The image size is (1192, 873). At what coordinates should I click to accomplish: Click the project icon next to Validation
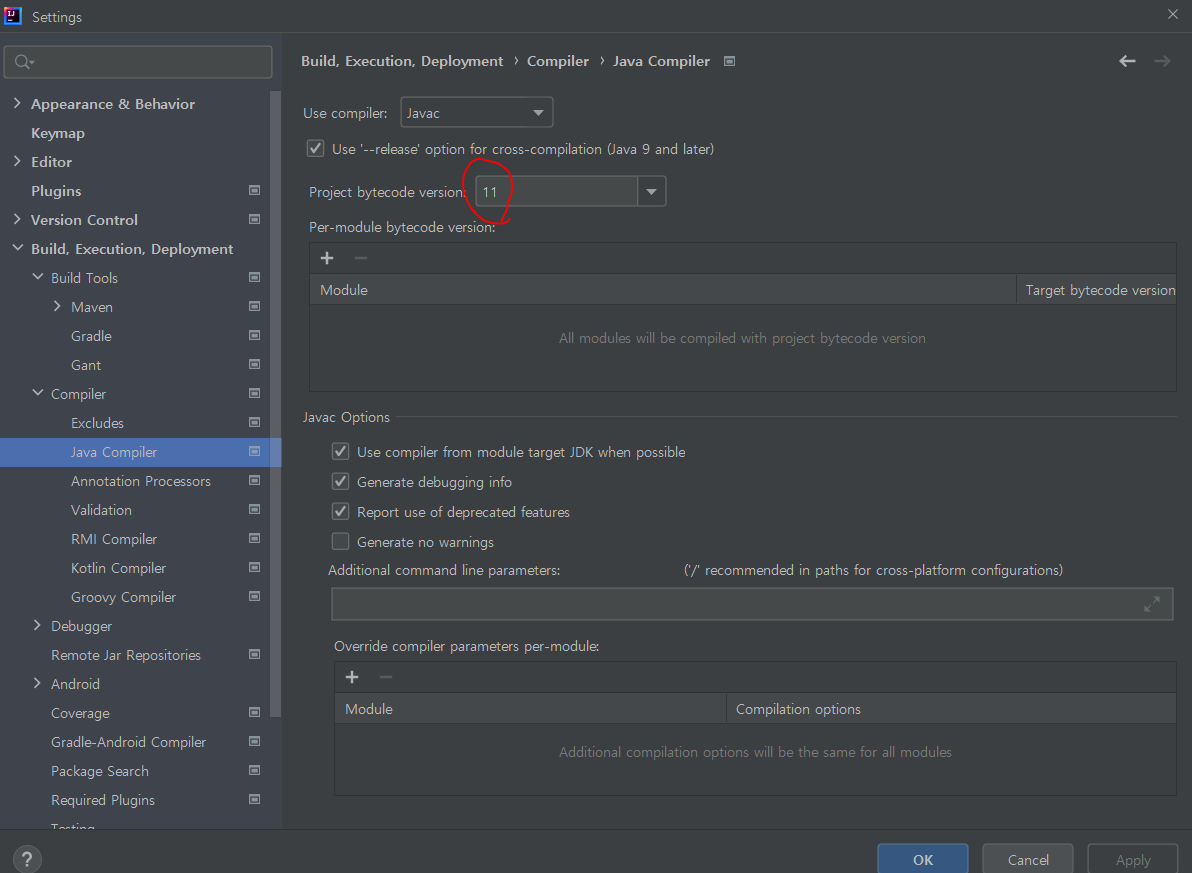(x=255, y=510)
